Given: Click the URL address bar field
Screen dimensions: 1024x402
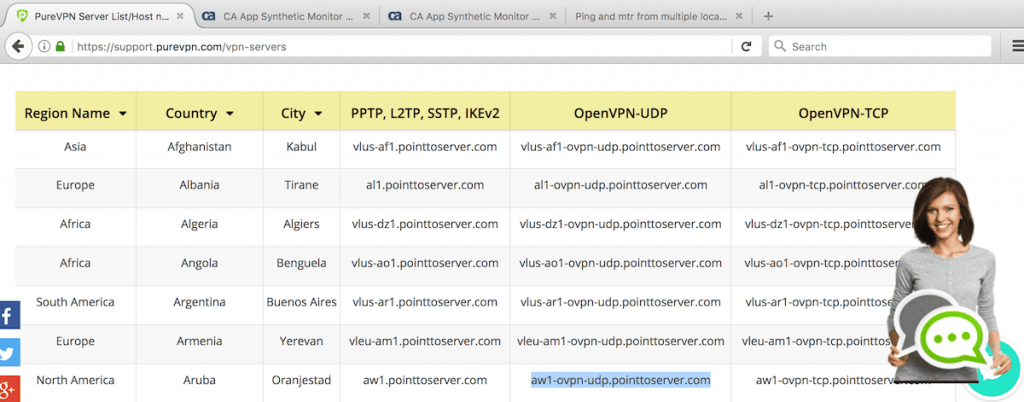Looking at the screenshot, I should tap(402, 46).
